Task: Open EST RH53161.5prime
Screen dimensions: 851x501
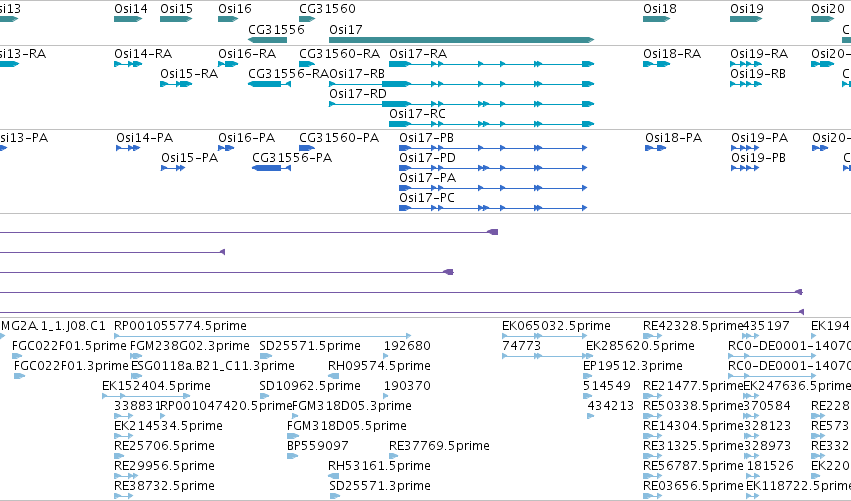Action: point(379,466)
